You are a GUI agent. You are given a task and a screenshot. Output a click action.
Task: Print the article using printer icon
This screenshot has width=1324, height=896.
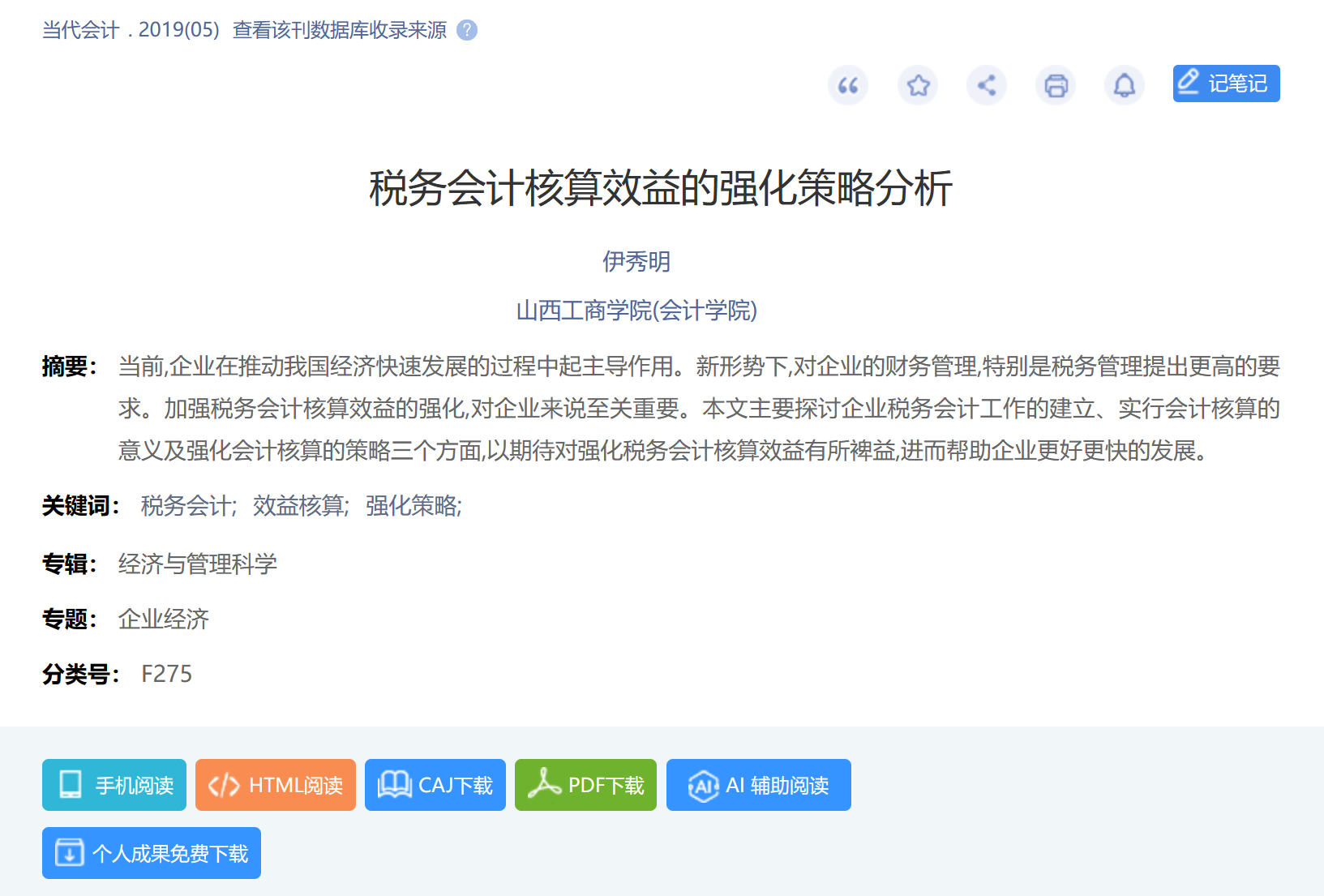1056,85
